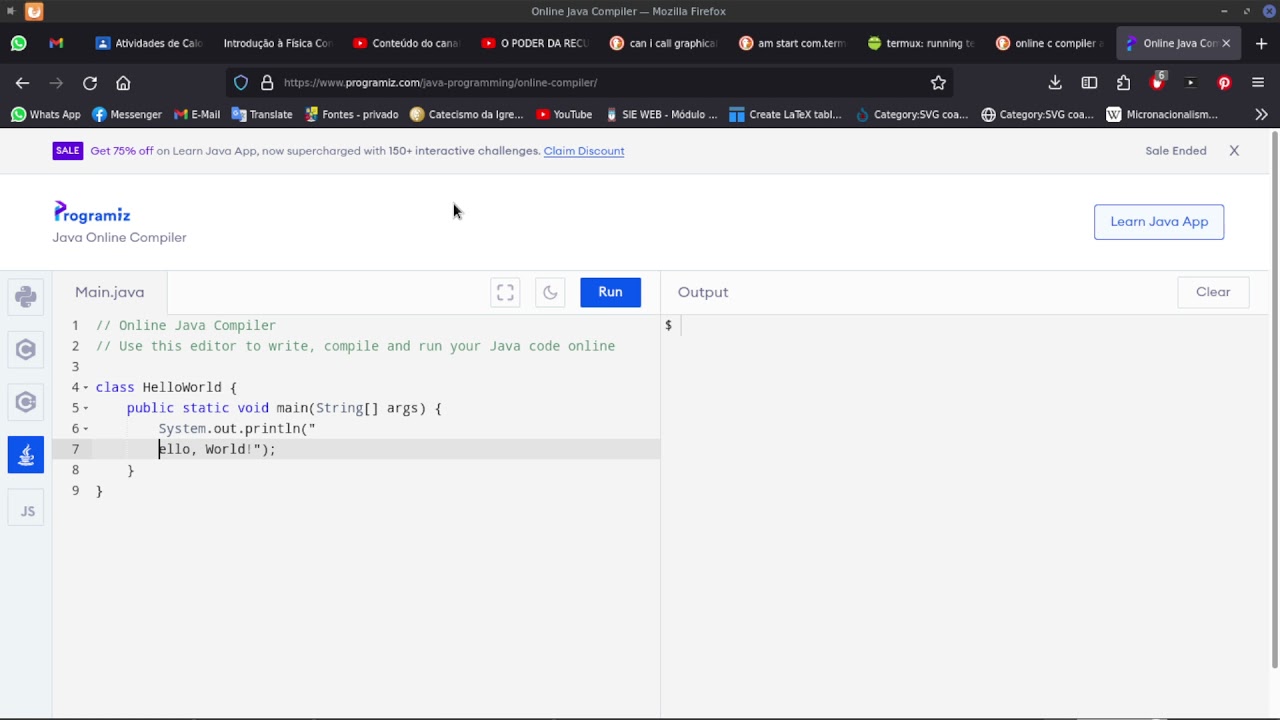Open Translate bookmark
Screen dimensions: 1280x720
coord(262,114)
